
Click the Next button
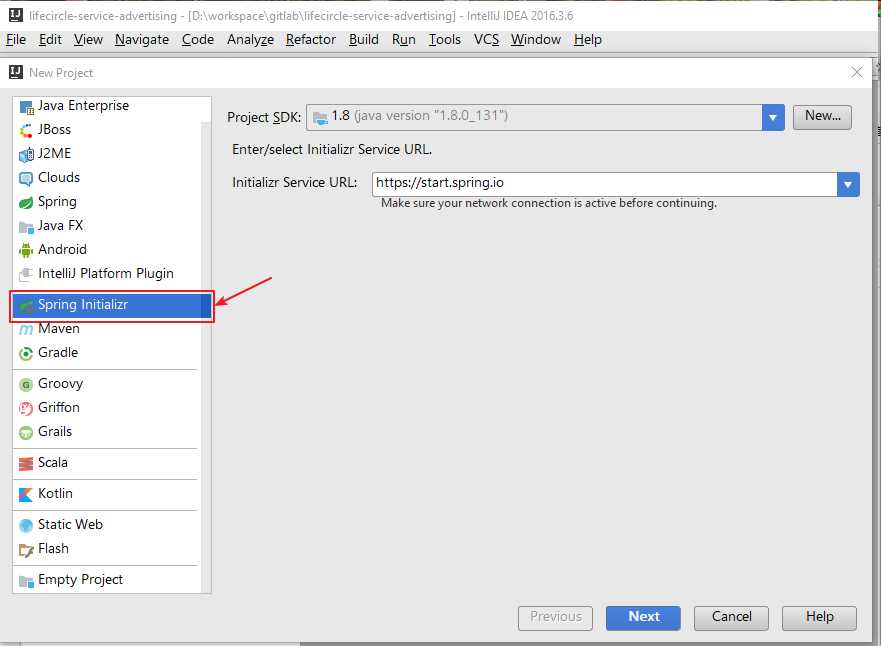[x=643, y=618]
